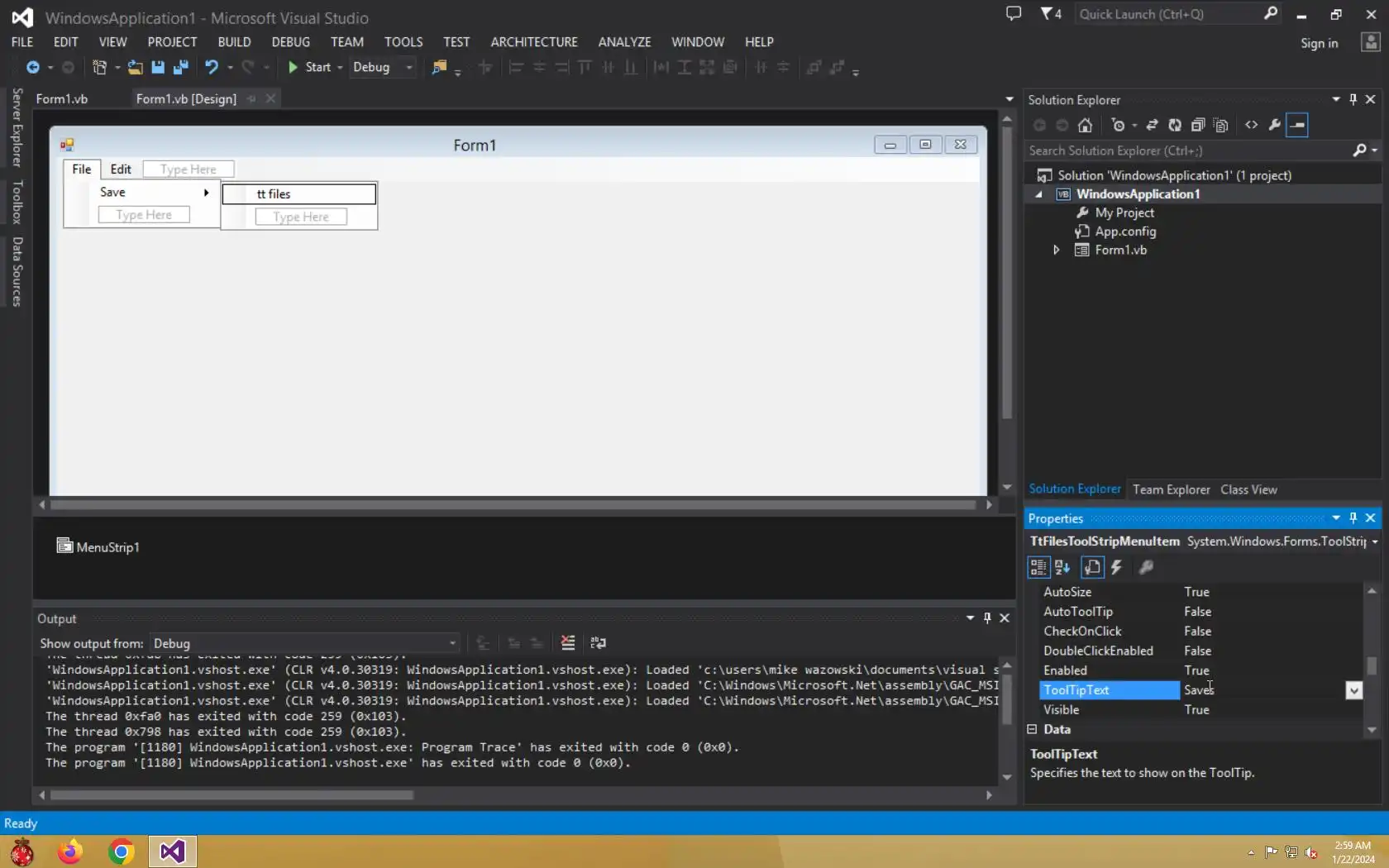Open the Start button dropdown arrow
1389x868 pixels.
coord(340,68)
